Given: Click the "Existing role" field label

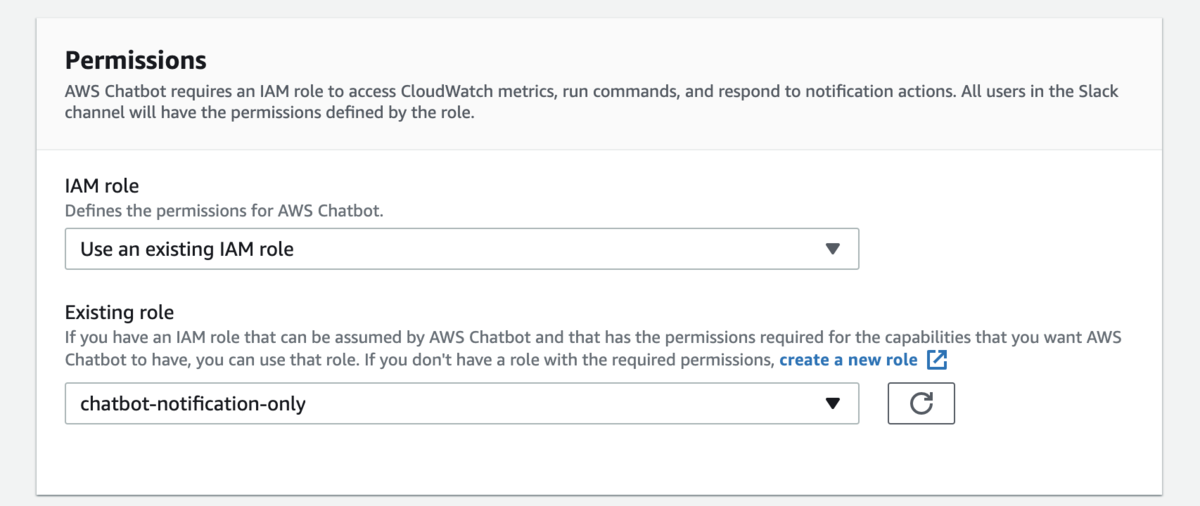Looking at the screenshot, I should [x=120, y=312].
